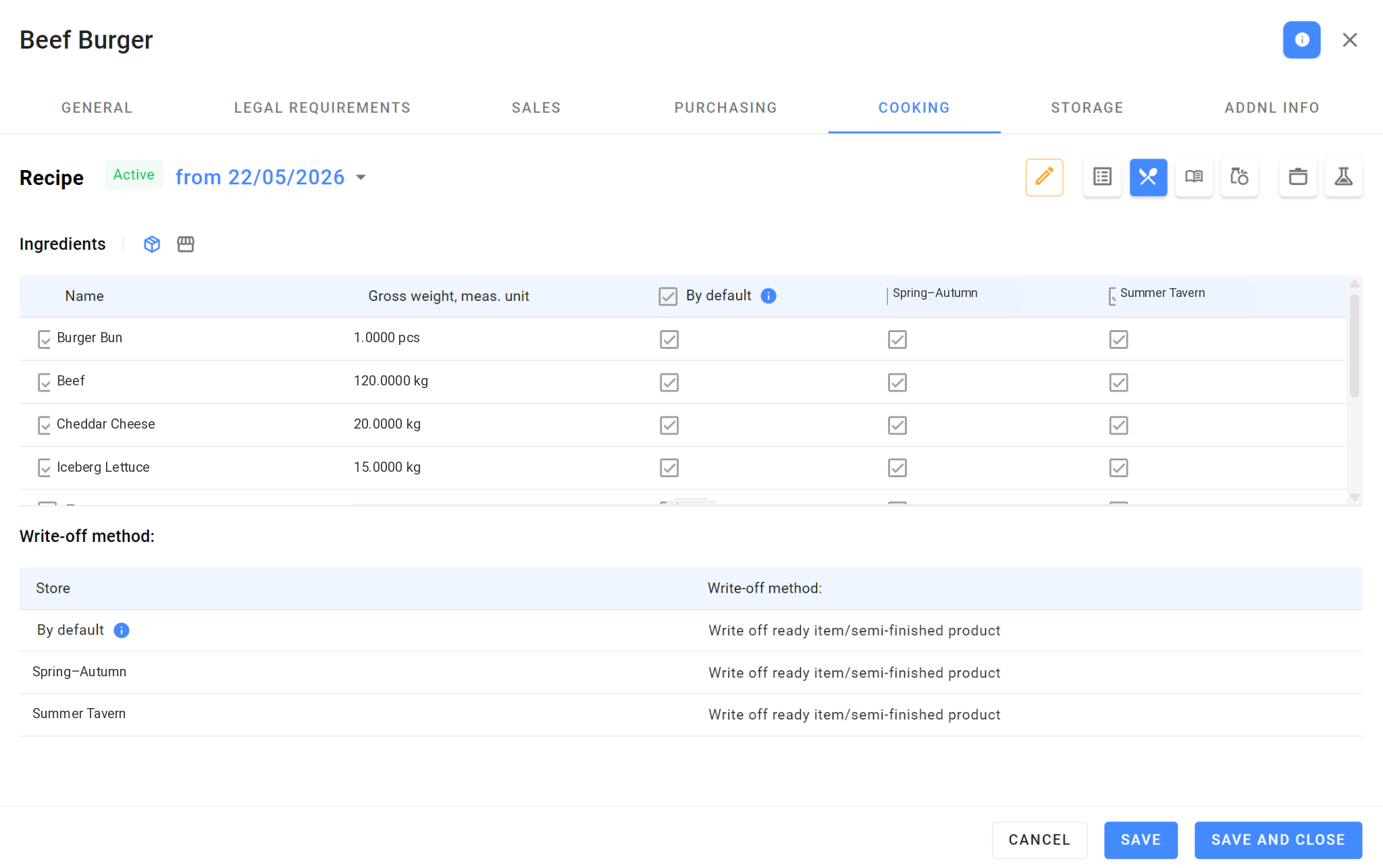
Task: Select the fork and knife icon
Action: click(x=1148, y=178)
